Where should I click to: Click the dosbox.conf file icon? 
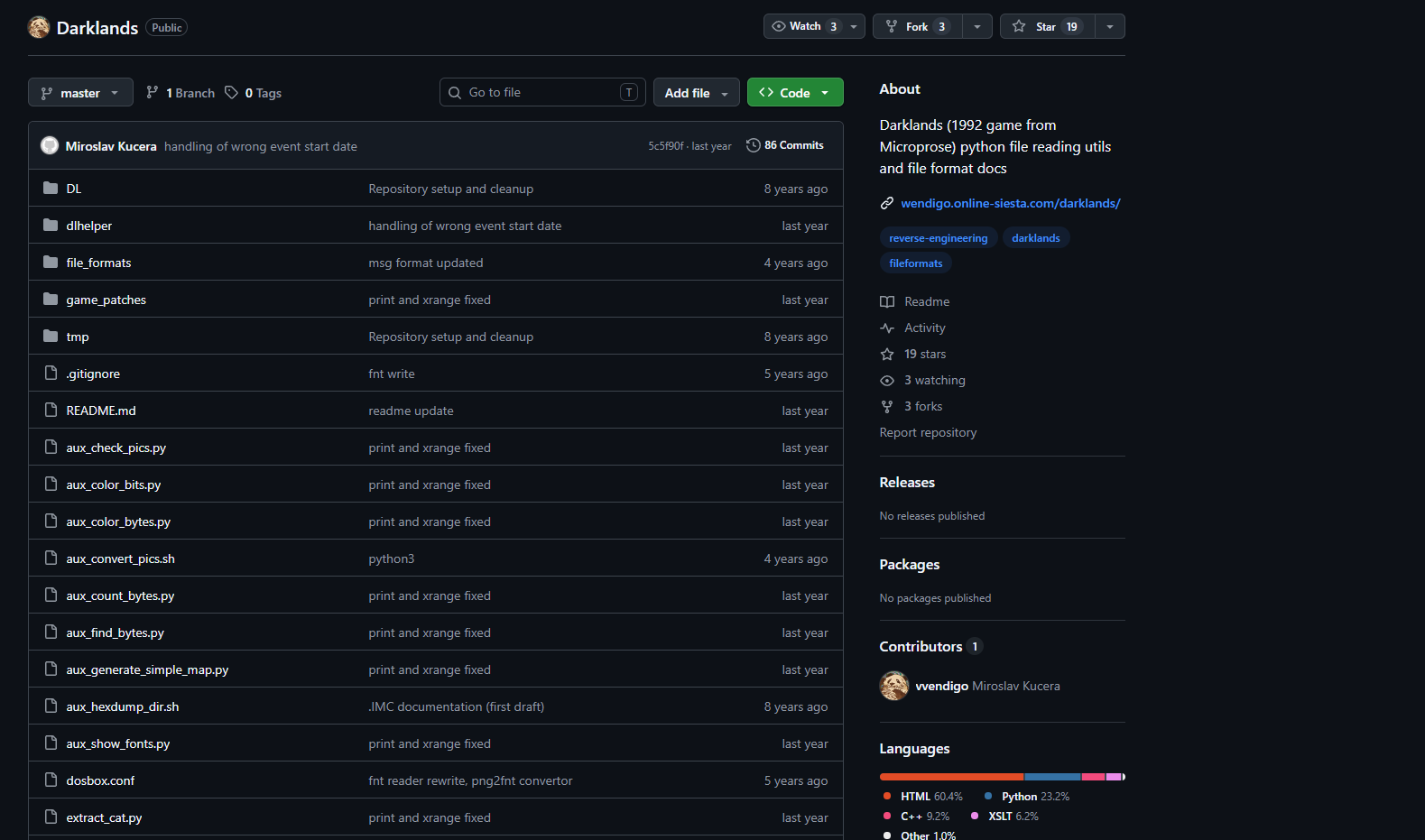(x=51, y=780)
